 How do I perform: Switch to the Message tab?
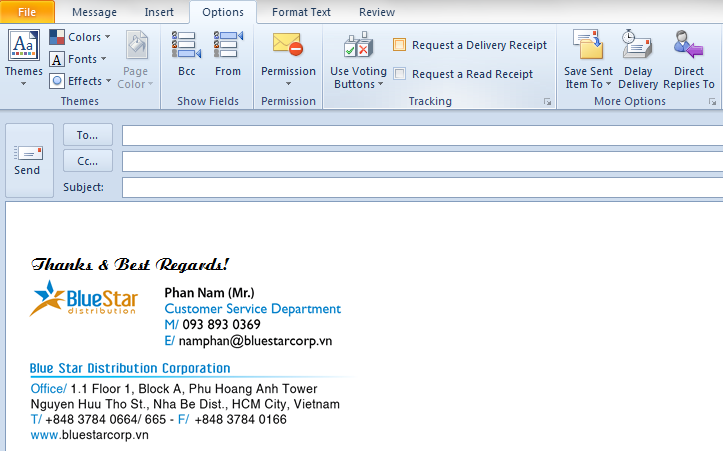[94, 12]
